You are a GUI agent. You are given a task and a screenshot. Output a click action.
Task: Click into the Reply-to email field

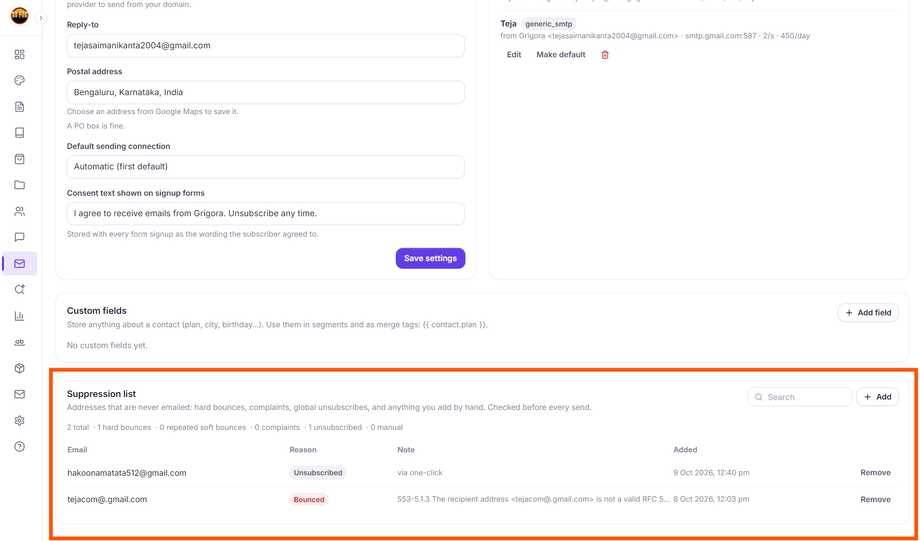point(266,45)
